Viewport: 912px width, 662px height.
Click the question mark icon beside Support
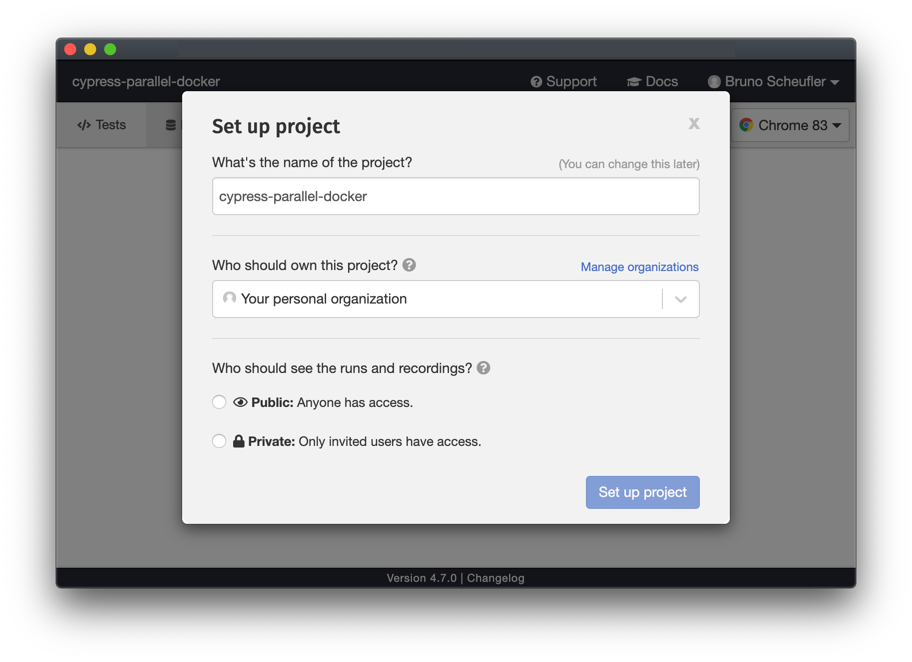tap(538, 81)
